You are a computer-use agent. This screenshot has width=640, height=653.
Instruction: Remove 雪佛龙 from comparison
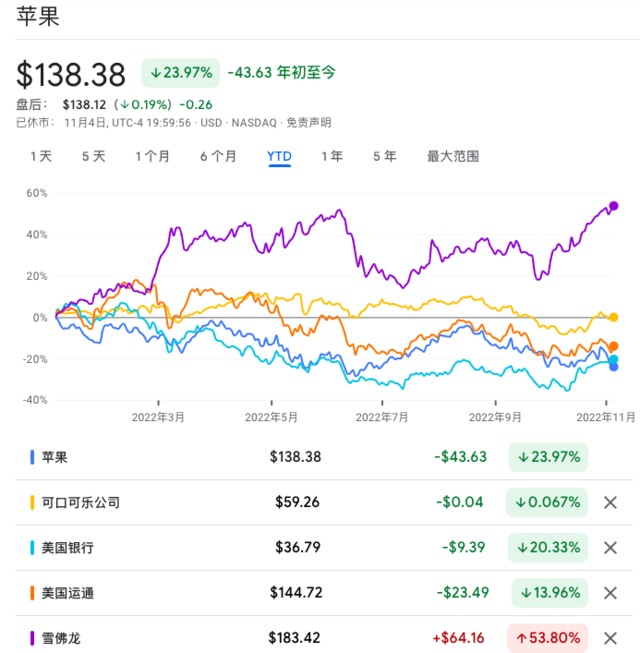point(610,638)
